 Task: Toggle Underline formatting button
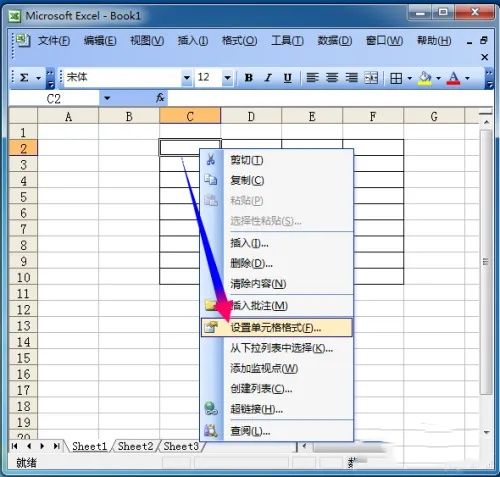[x=287, y=78]
